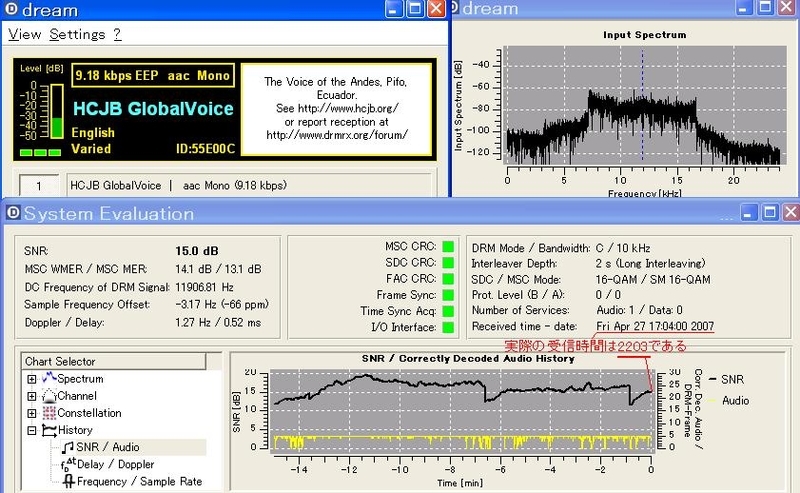This screenshot has width=800, height=493.
Task: Select the Channel tree item label
Action: coord(77,396)
